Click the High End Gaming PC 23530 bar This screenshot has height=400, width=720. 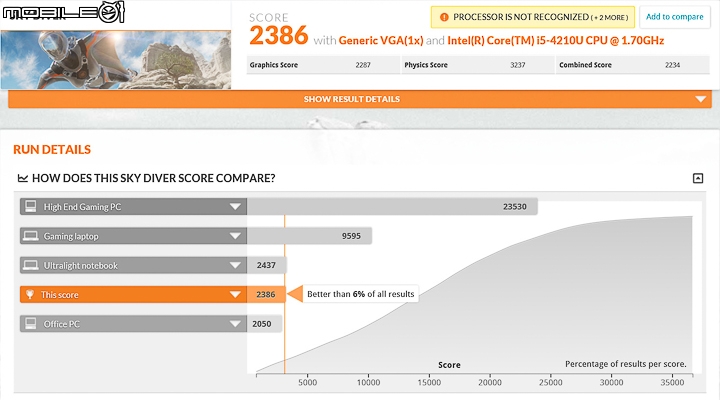pyautogui.click(x=392, y=207)
